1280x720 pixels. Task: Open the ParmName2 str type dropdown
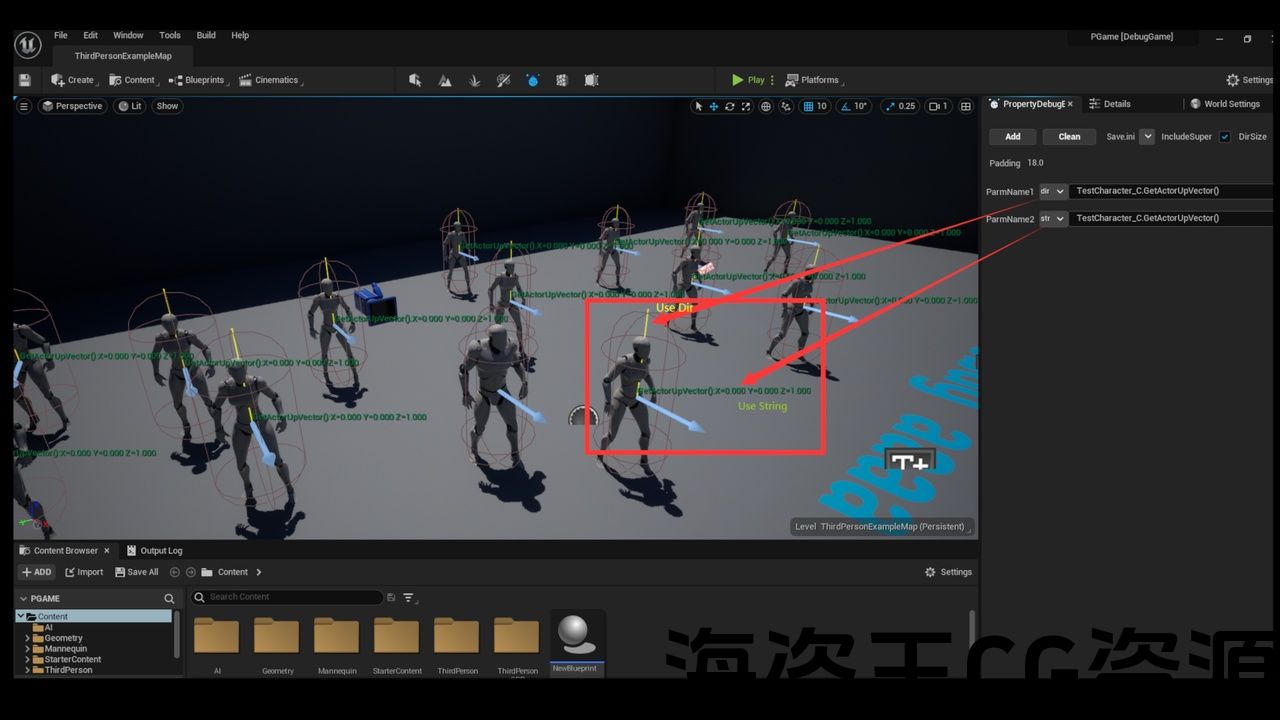pos(1053,218)
